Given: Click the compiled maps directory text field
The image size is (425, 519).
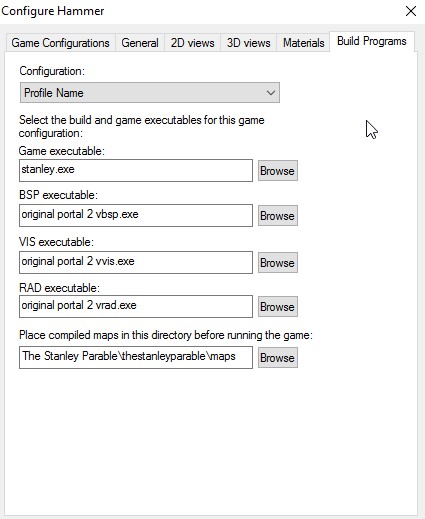Looking at the screenshot, I should pos(136,357).
